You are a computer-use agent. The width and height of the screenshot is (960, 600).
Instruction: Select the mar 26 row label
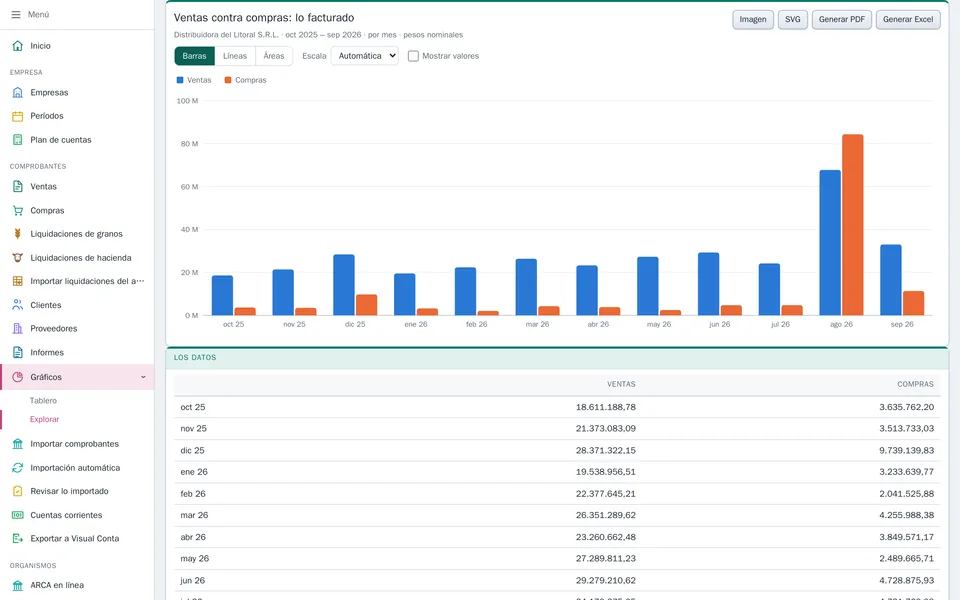click(x=194, y=516)
